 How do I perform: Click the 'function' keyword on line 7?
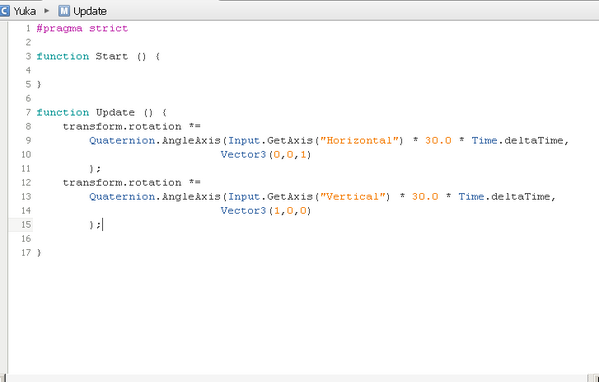click(x=63, y=113)
